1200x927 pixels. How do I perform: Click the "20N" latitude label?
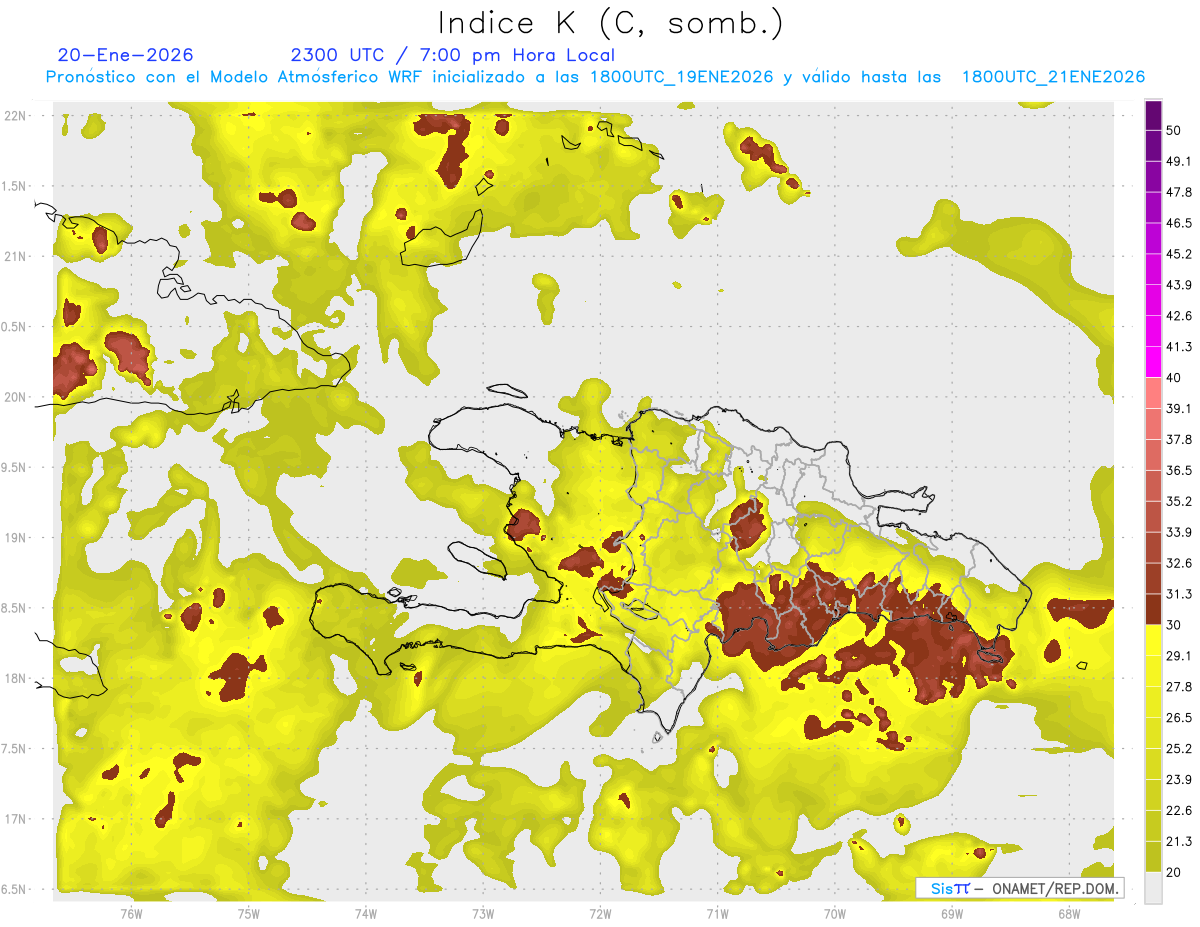[17, 397]
